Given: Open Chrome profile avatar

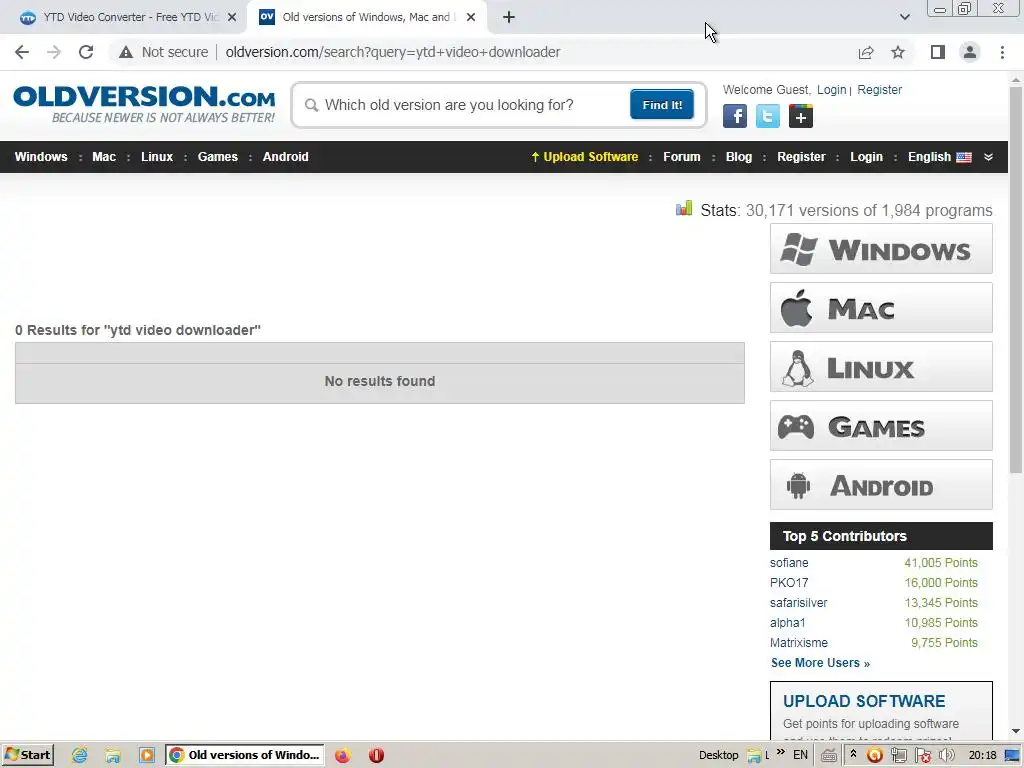Looking at the screenshot, I should point(970,52).
